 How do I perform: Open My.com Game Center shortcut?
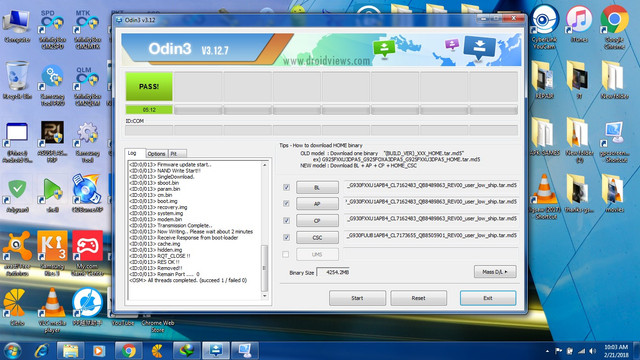click(x=87, y=253)
